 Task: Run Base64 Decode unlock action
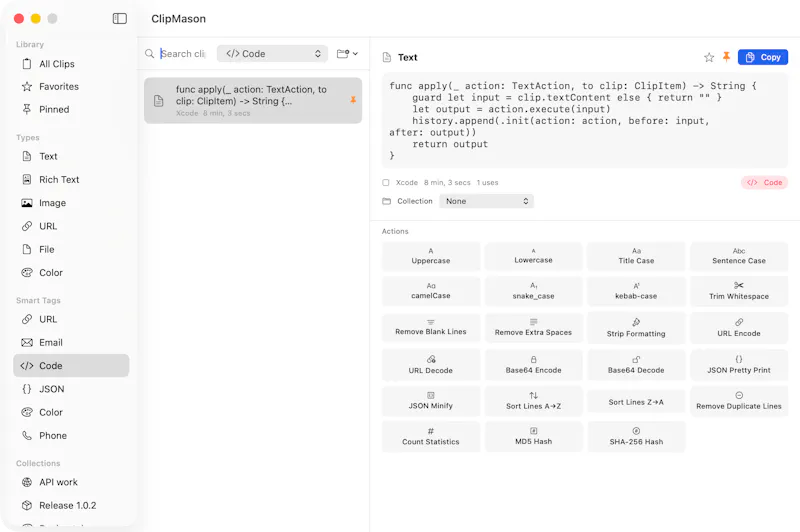point(636,365)
